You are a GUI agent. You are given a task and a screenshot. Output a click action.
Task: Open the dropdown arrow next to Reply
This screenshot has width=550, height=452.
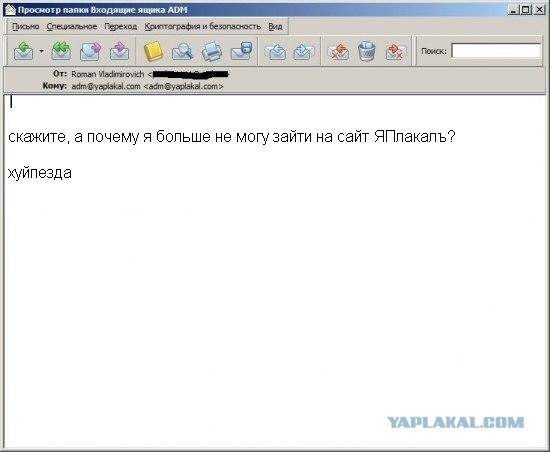pyautogui.click(x=41, y=52)
